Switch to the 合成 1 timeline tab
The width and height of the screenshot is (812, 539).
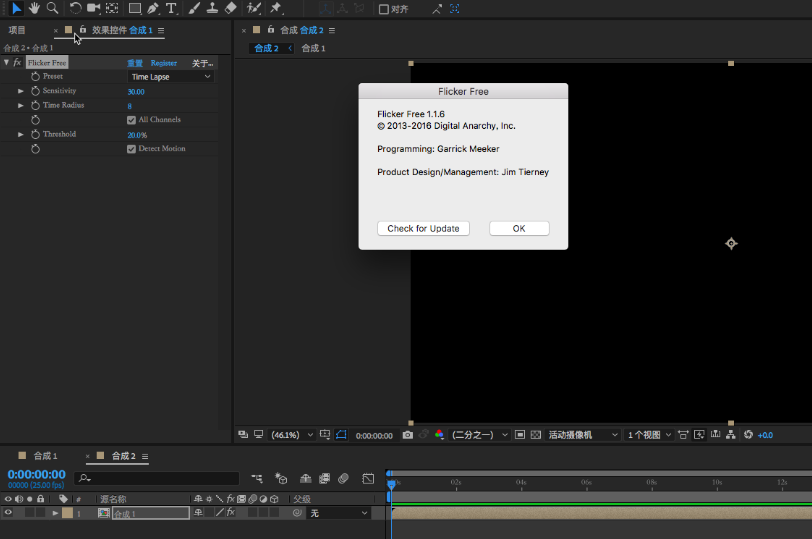point(46,456)
